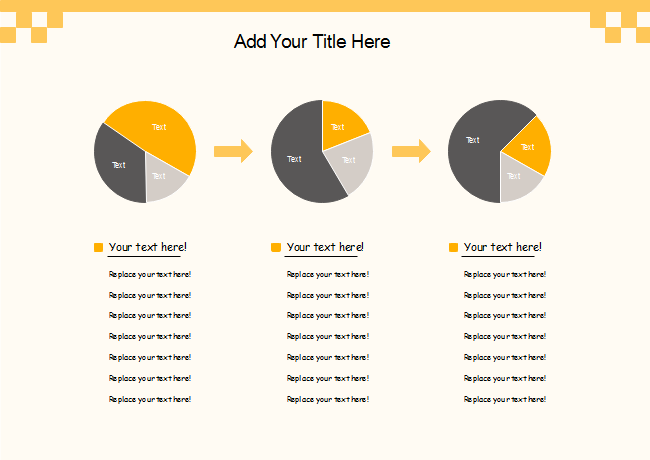Select the middle column "Your text here!" heading
650x460 pixels.
tap(325, 247)
